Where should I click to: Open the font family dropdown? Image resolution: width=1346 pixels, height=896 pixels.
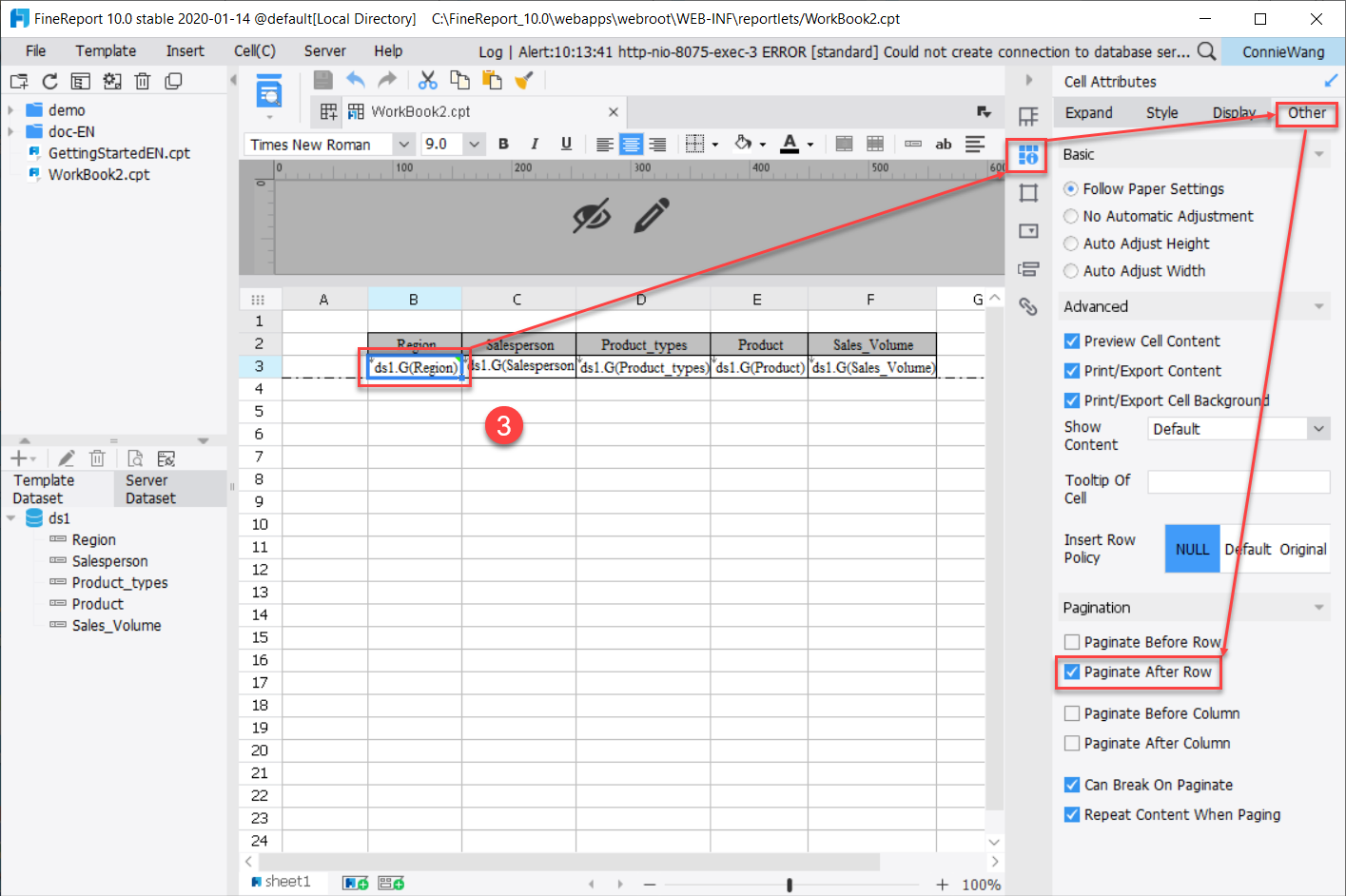406,143
